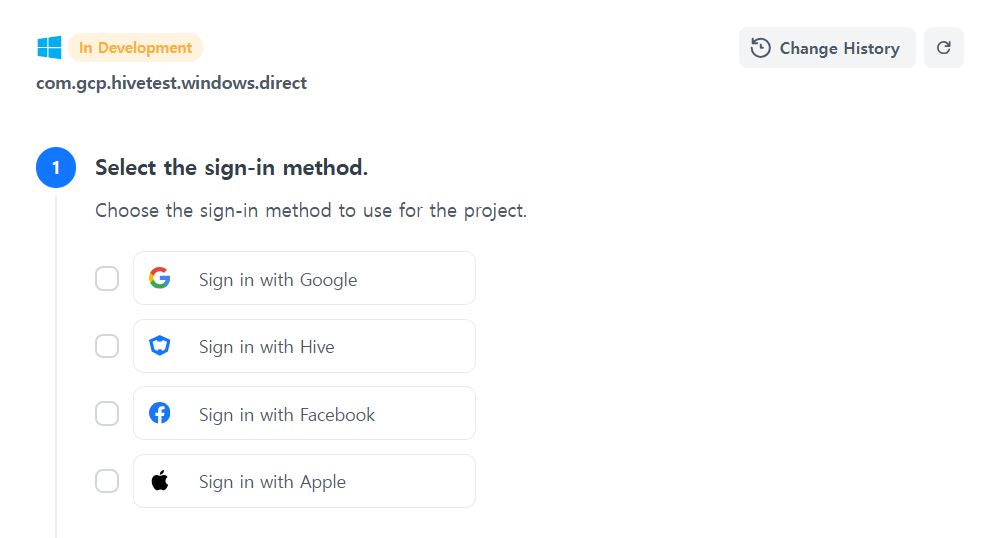
Task: Click the Google logo icon
Action: (160, 279)
